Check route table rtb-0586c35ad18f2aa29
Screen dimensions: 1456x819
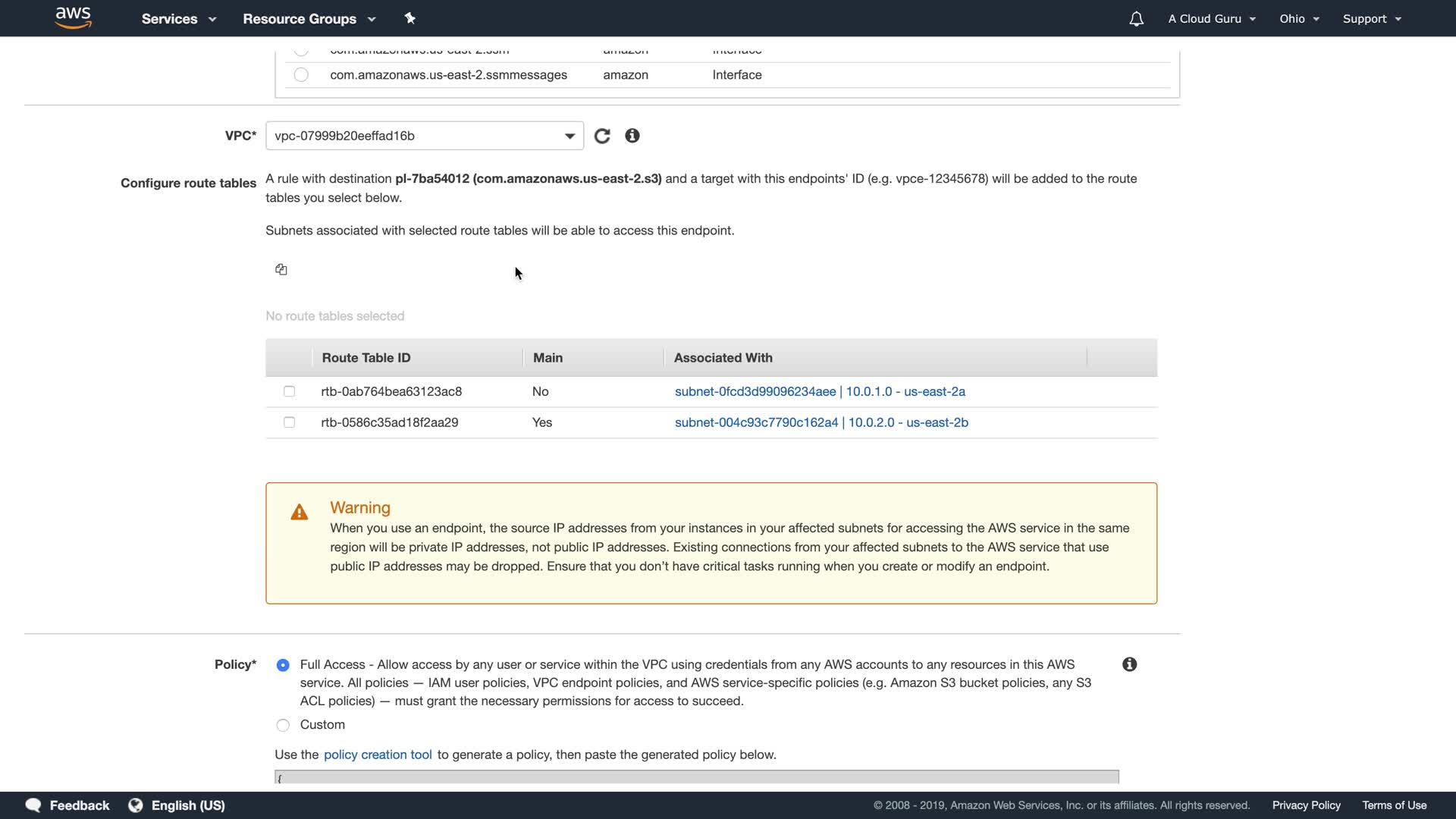coord(289,422)
